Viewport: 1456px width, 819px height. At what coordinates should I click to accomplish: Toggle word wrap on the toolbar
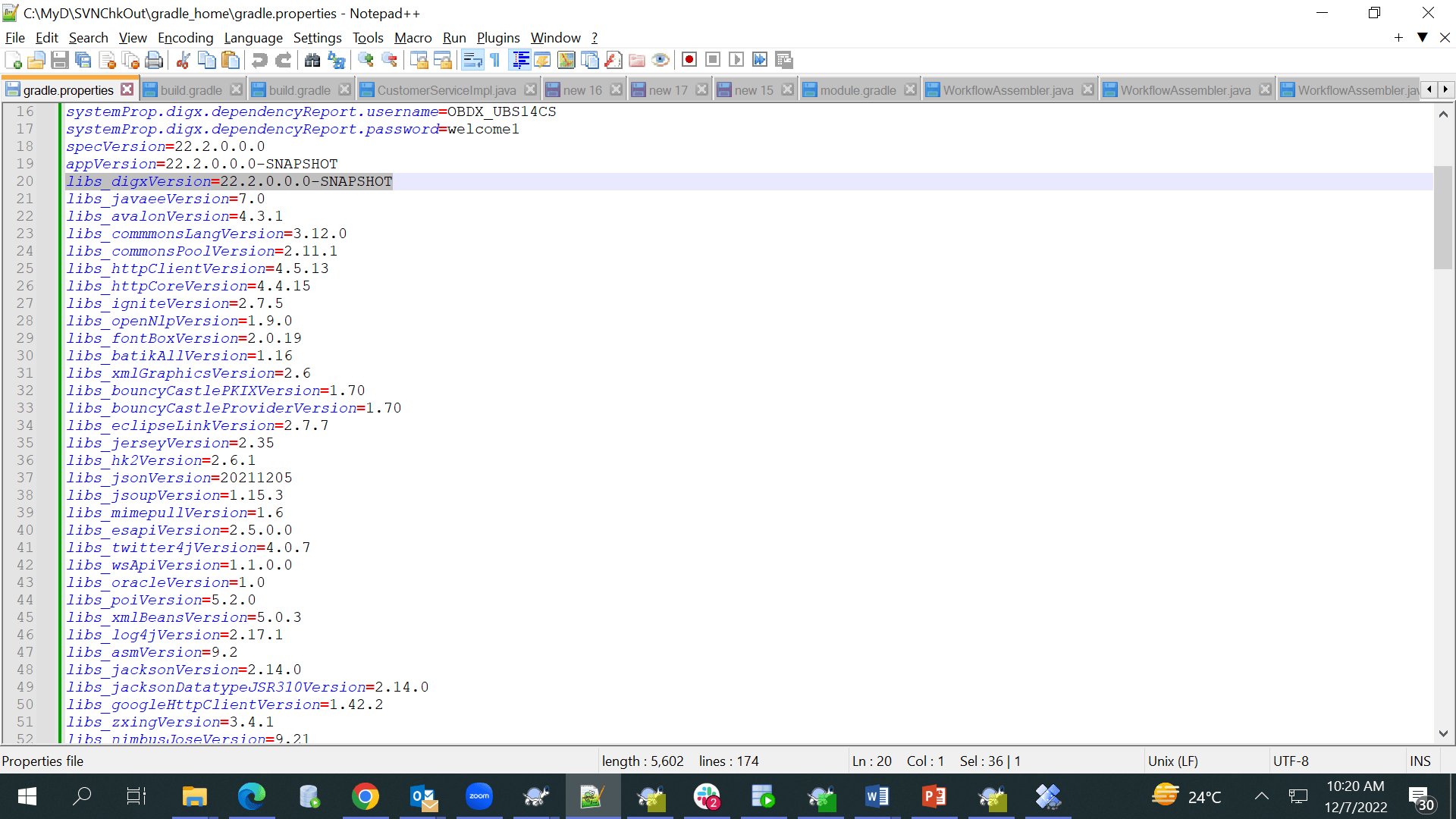(x=472, y=60)
